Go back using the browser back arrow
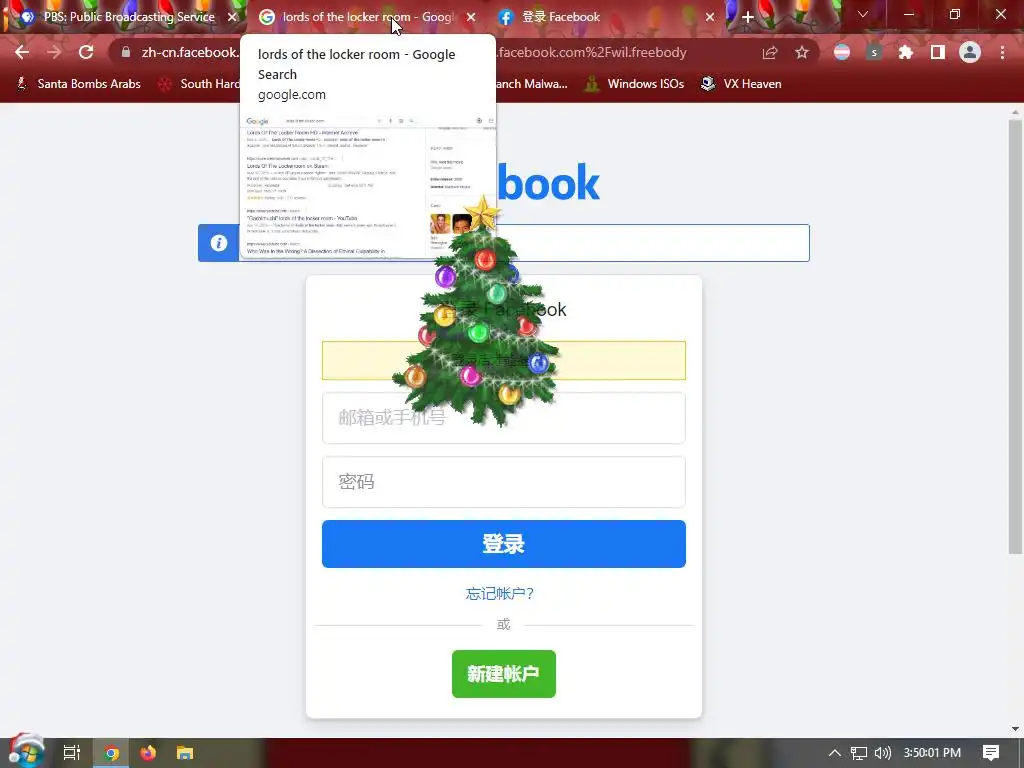The height and width of the screenshot is (768, 1024). 22,52
